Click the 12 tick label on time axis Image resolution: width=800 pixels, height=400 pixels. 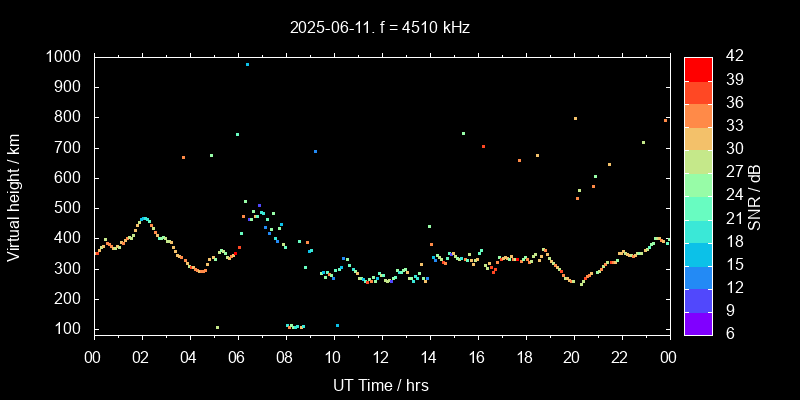click(x=381, y=357)
